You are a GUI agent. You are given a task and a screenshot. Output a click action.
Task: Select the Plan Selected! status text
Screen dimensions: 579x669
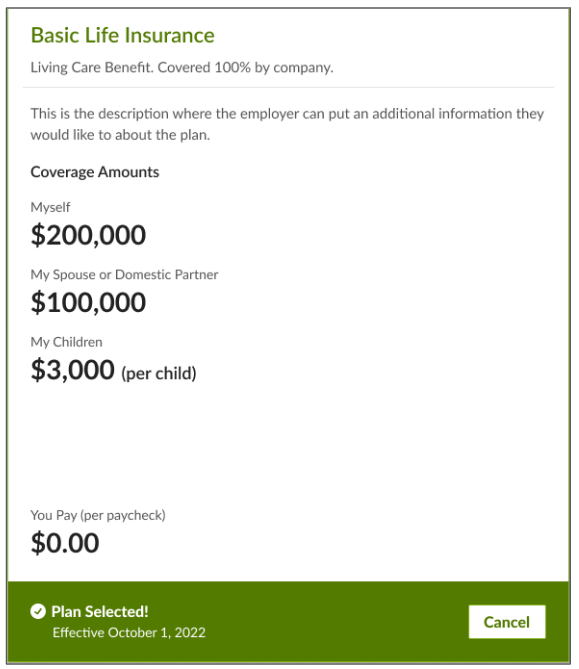[100, 611]
